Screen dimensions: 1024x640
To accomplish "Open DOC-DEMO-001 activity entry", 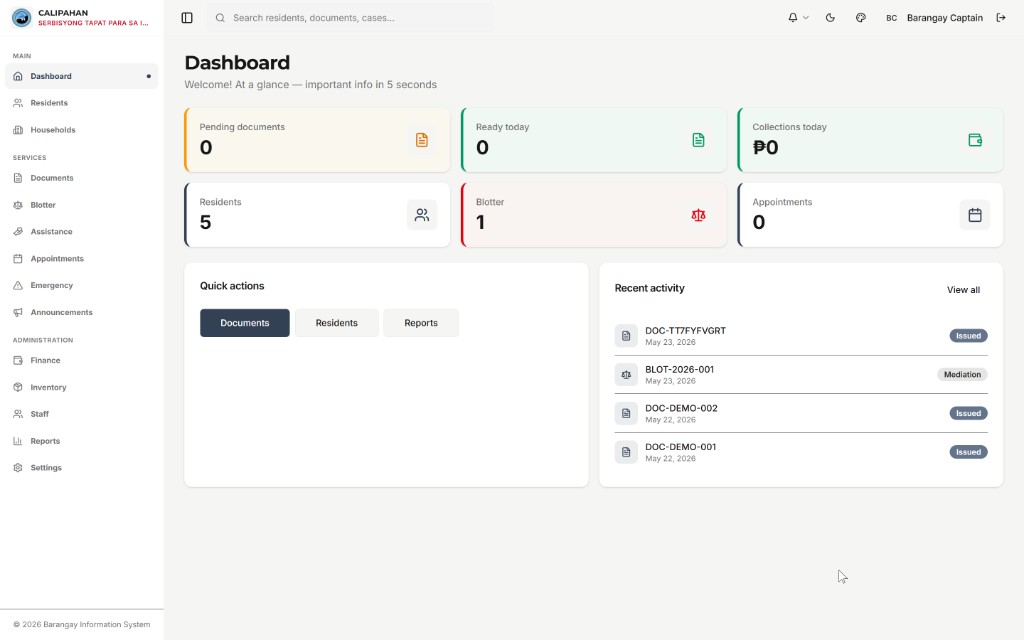I will tap(801, 452).
